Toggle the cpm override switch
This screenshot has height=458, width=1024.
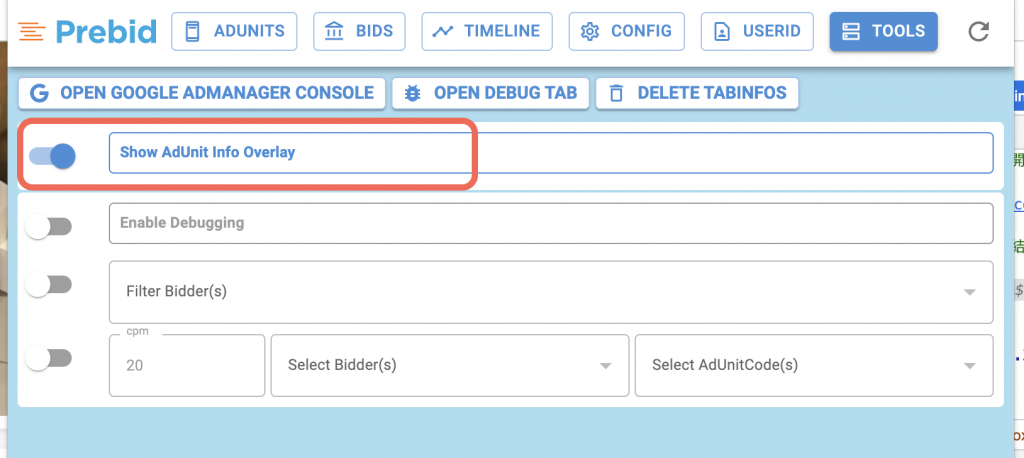pyautogui.click(x=48, y=358)
